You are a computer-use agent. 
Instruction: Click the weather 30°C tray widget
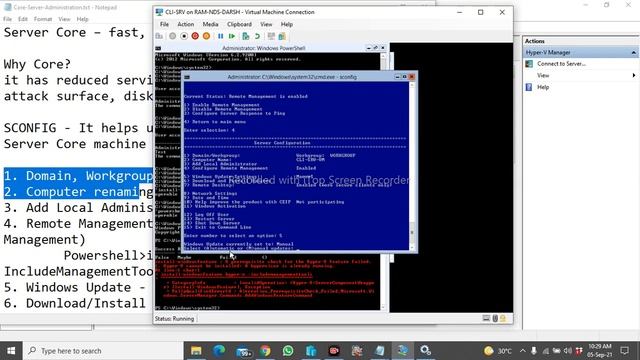coord(498,351)
